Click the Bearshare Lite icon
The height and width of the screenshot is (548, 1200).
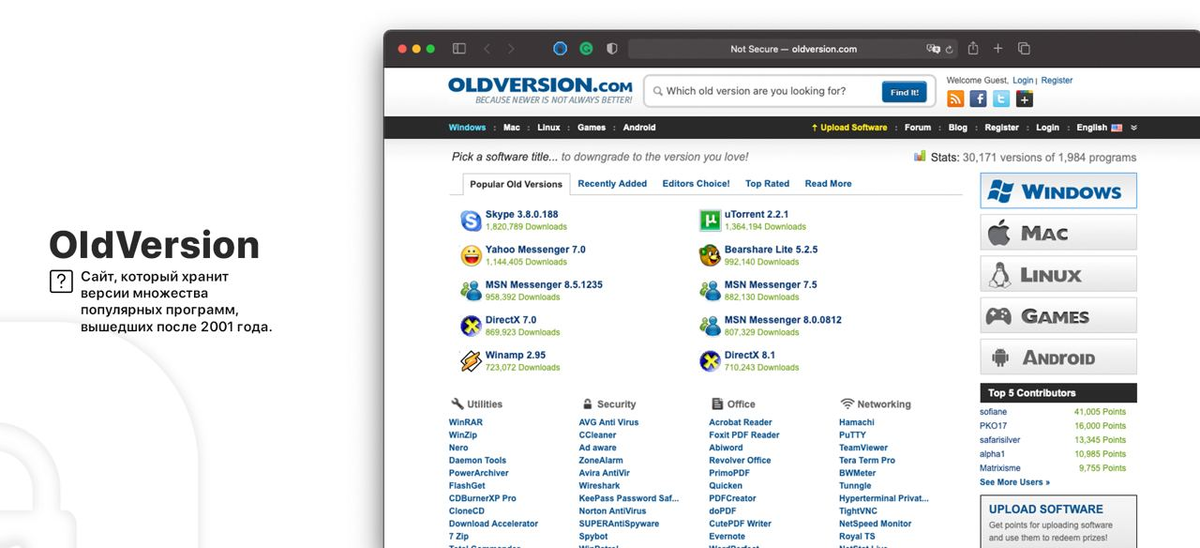pos(709,255)
